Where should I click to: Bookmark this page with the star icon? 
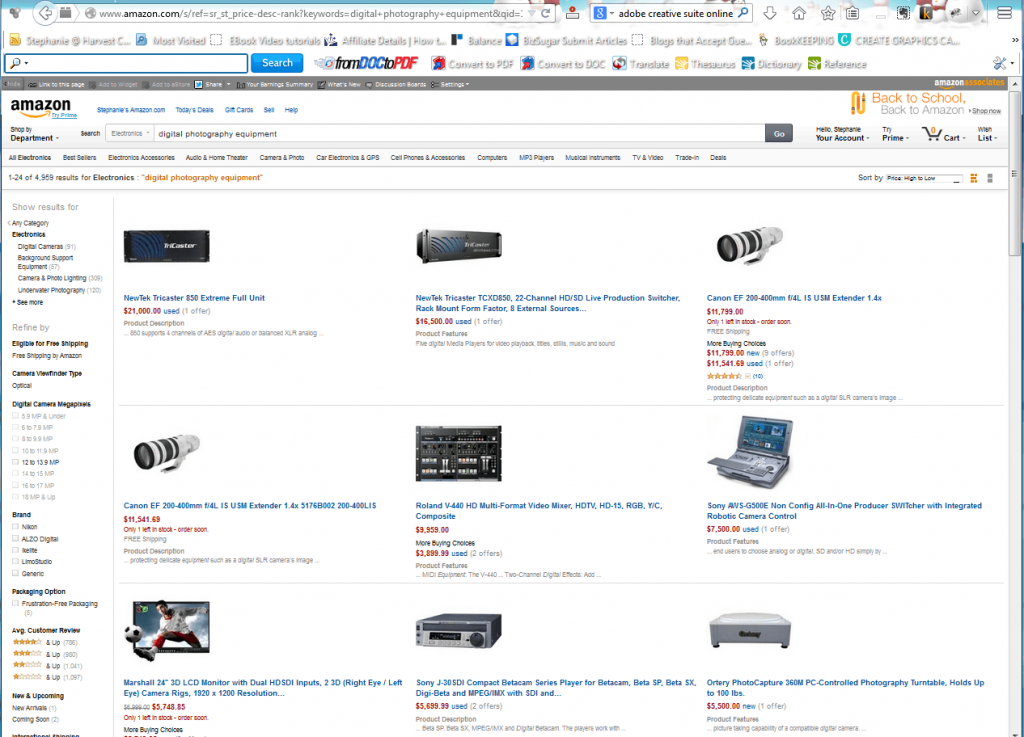pyautogui.click(x=827, y=13)
